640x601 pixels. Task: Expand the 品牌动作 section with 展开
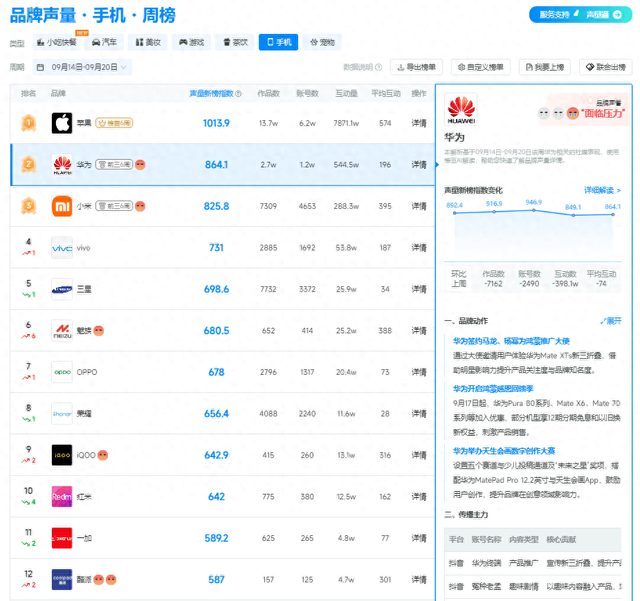[611, 321]
